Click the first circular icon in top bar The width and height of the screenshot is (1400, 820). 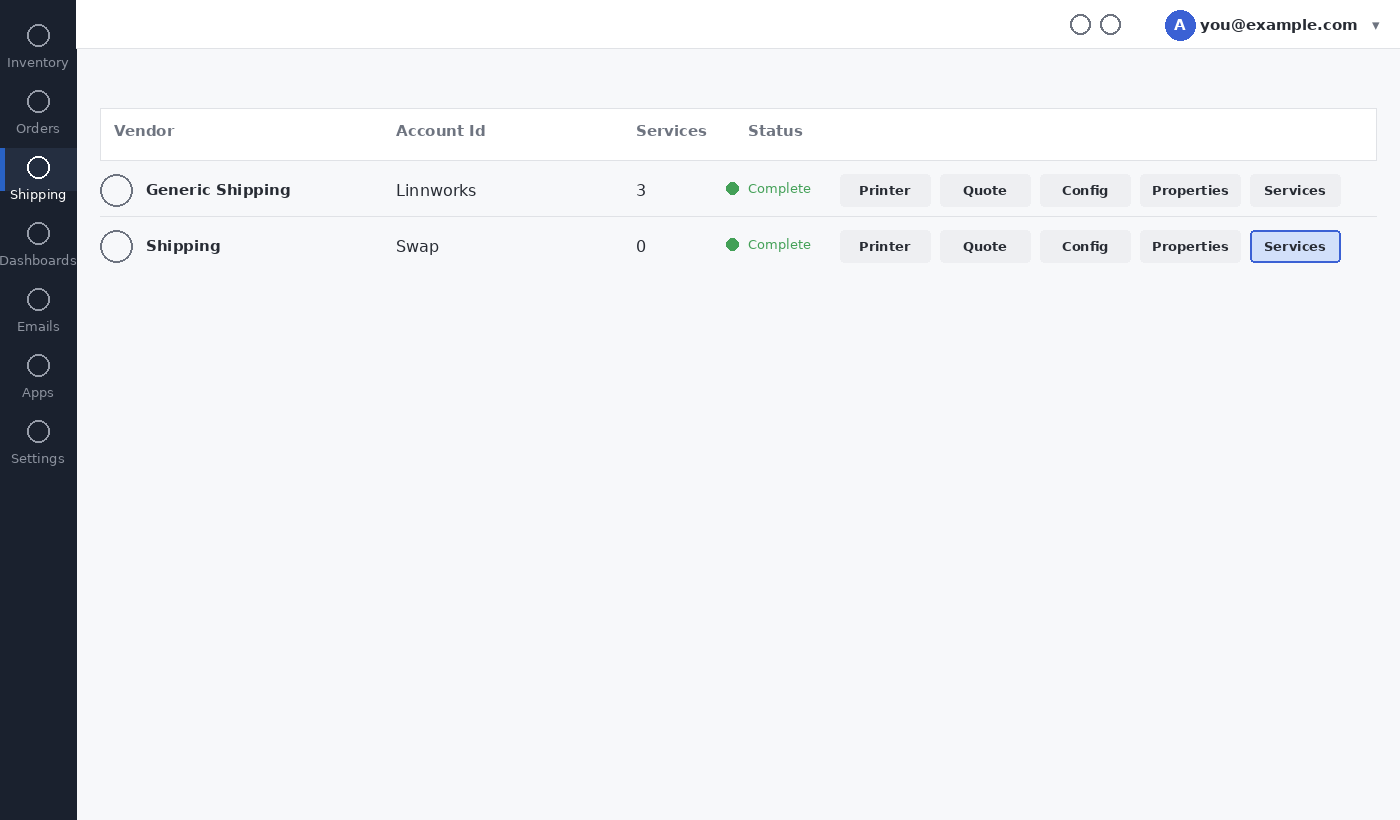[x=1080, y=25]
